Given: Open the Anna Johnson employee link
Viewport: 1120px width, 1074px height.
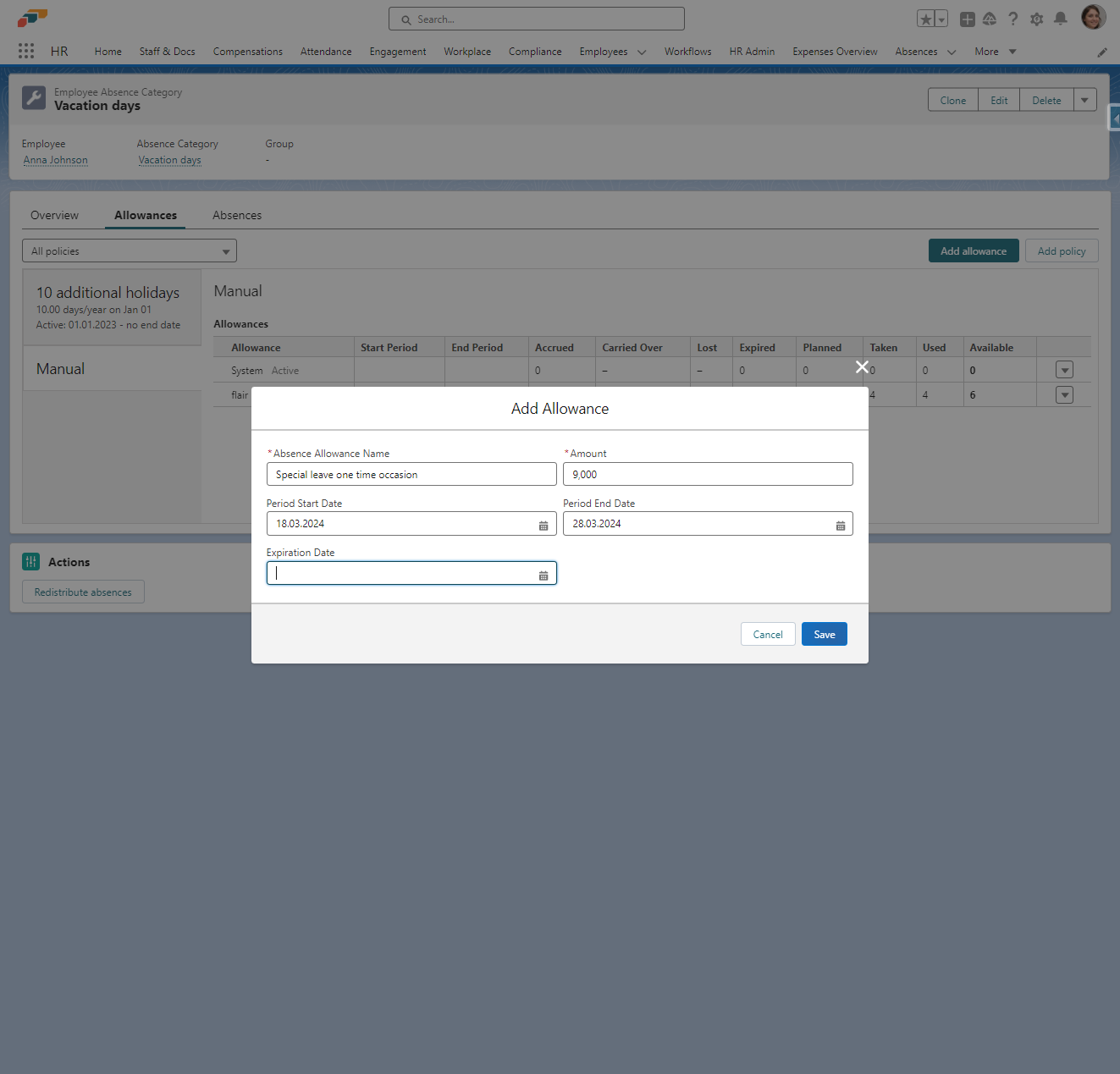Looking at the screenshot, I should 56,160.
